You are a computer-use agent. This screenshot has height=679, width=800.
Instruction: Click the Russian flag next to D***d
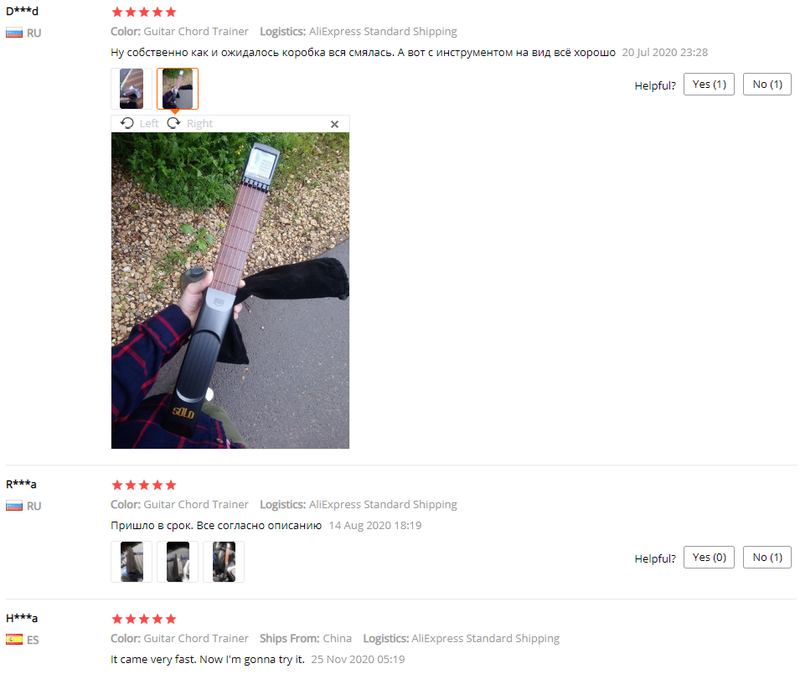[x=14, y=33]
